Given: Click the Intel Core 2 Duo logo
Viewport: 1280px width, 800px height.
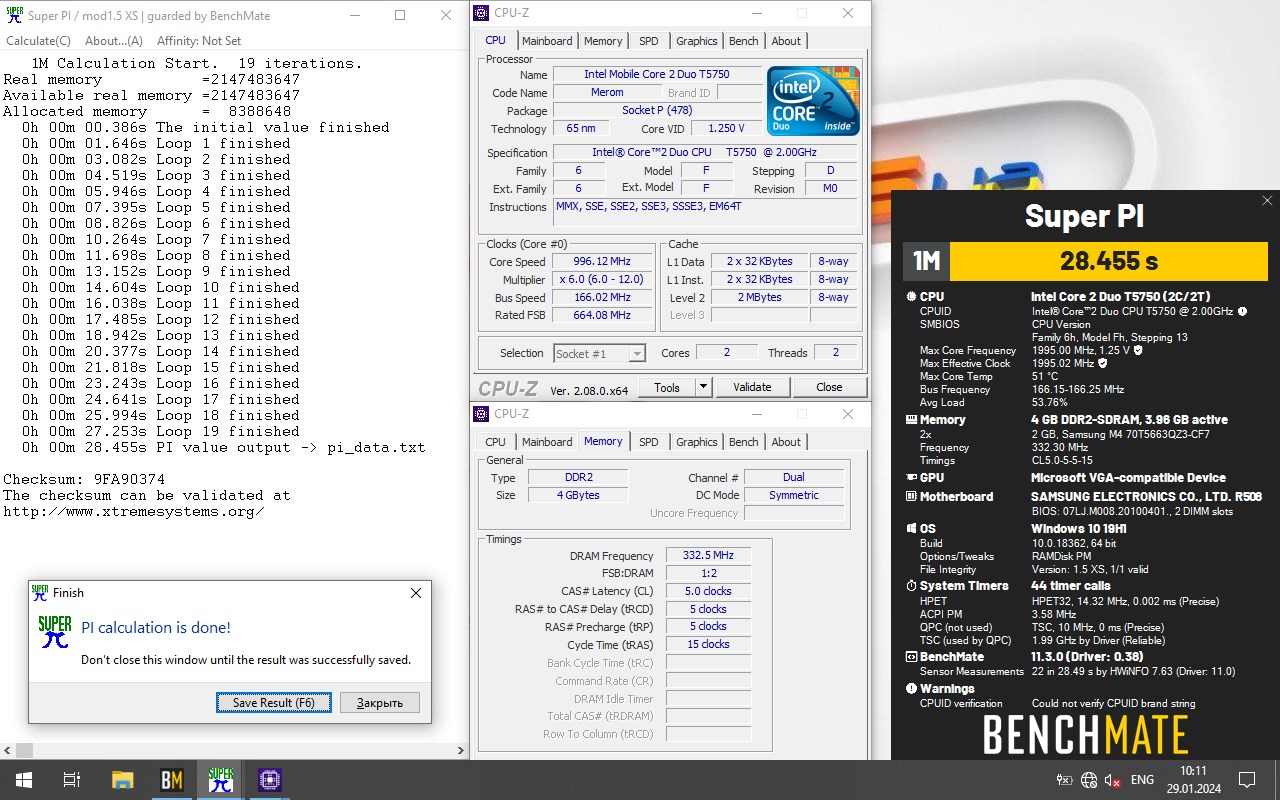Looking at the screenshot, I should [814, 101].
